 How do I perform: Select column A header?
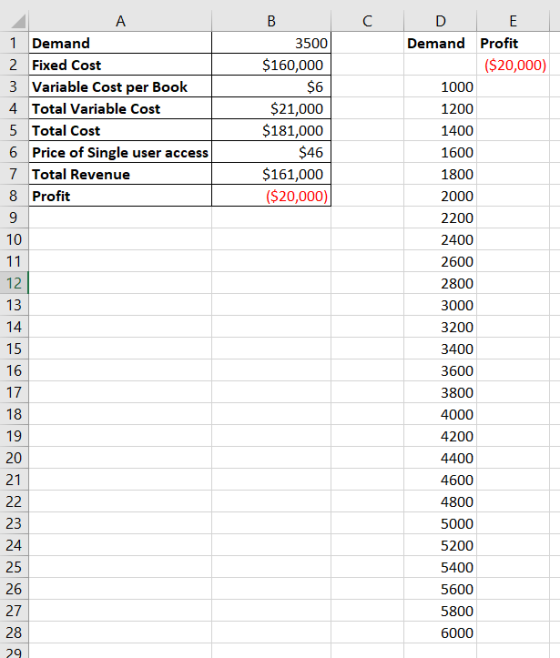click(120, 21)
